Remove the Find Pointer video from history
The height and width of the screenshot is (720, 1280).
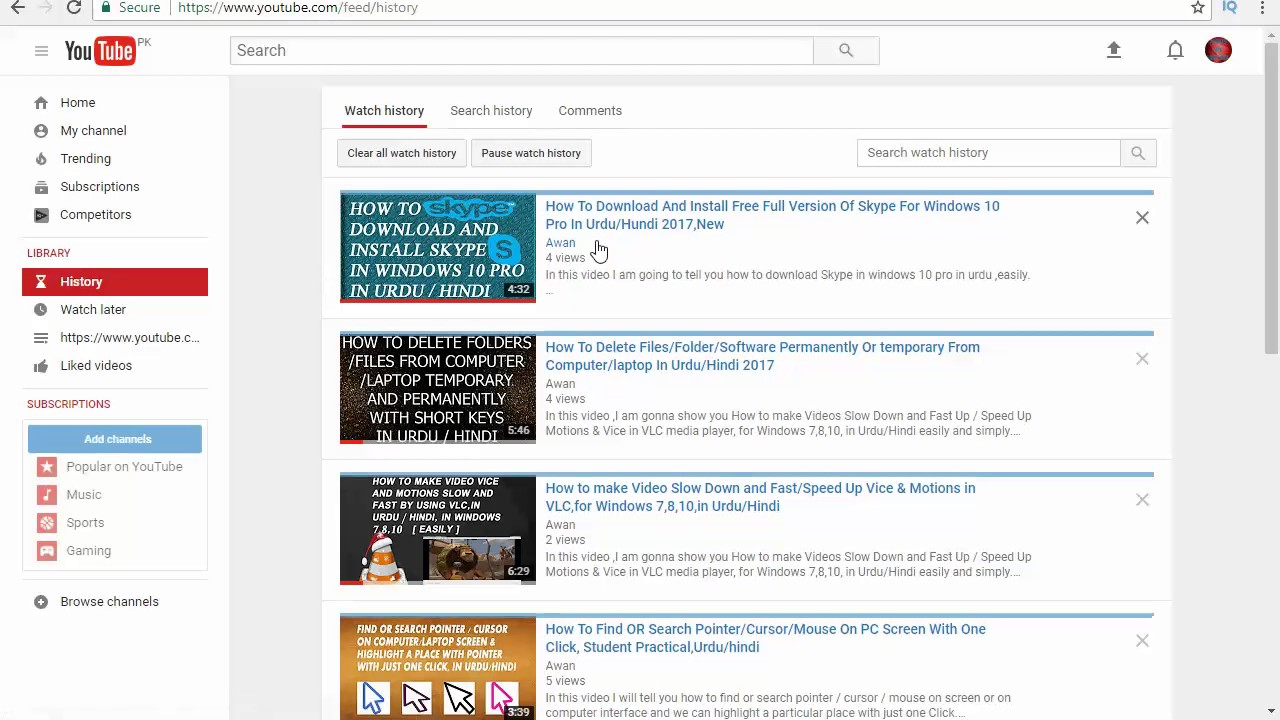(x=1142, y=641)
